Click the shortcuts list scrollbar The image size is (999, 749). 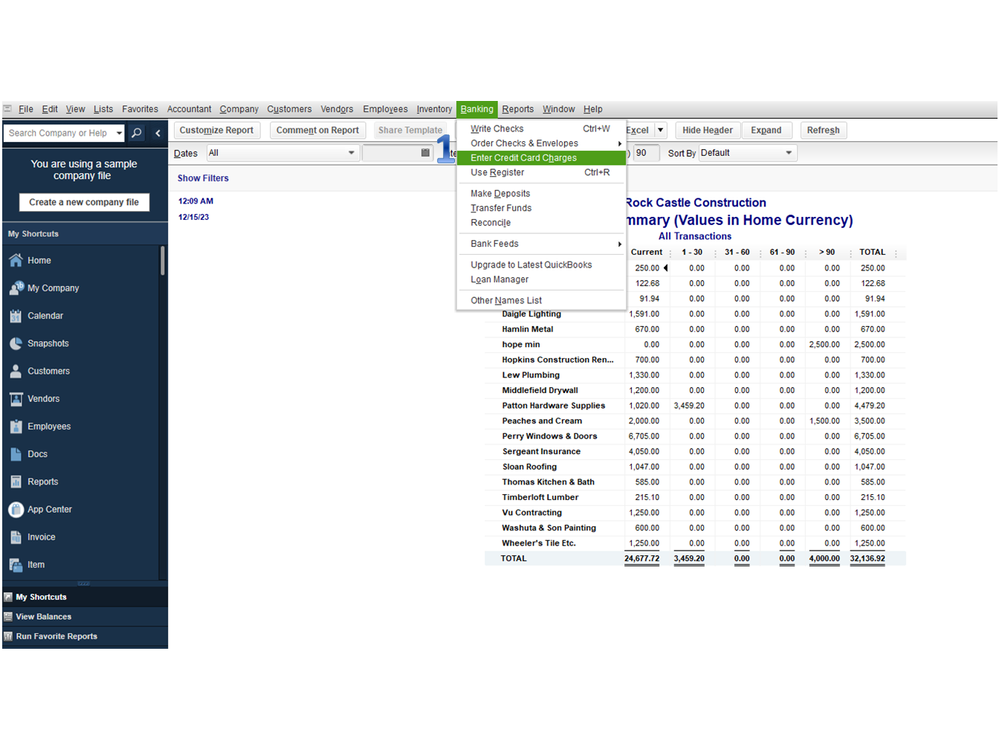pos(162,261)
